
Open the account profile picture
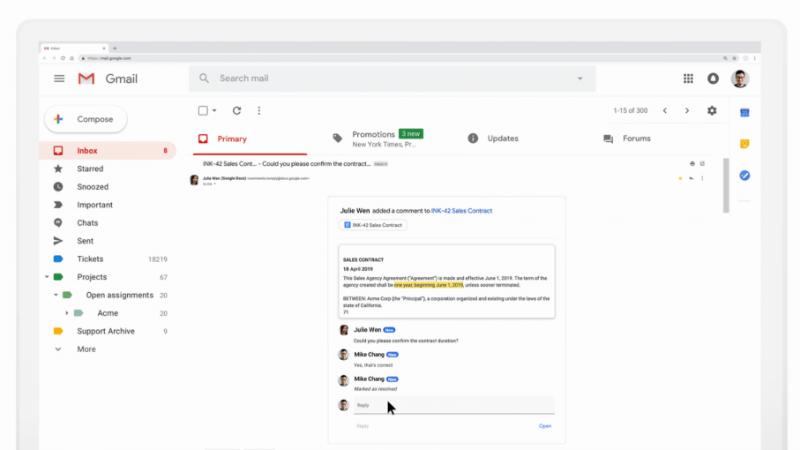click(740, 79)
